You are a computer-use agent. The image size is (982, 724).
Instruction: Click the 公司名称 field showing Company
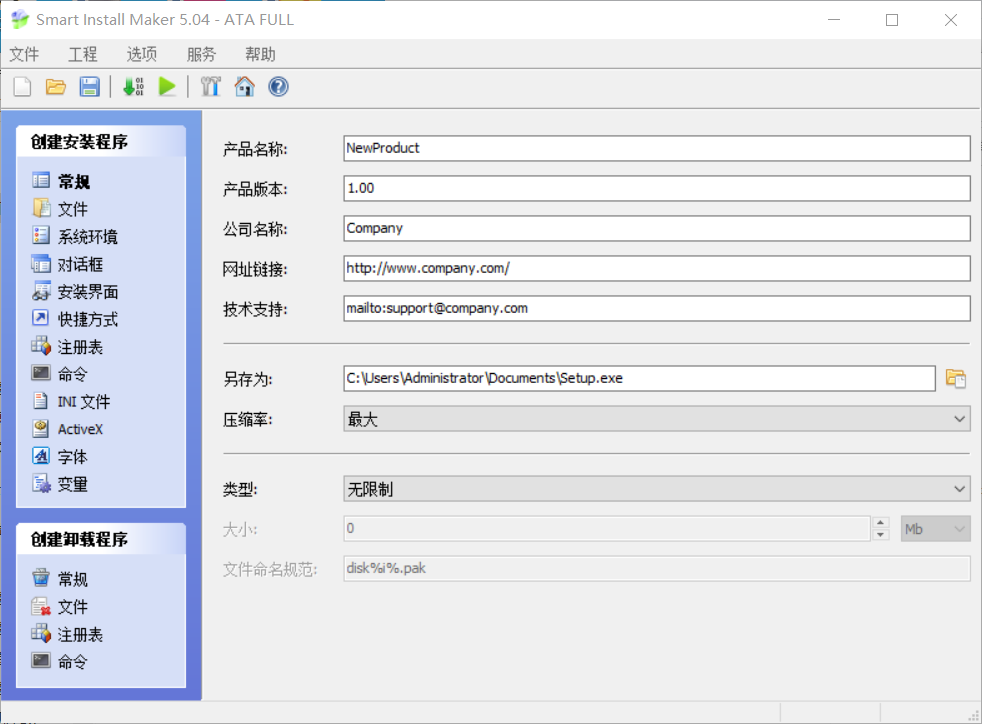point(657,229)
